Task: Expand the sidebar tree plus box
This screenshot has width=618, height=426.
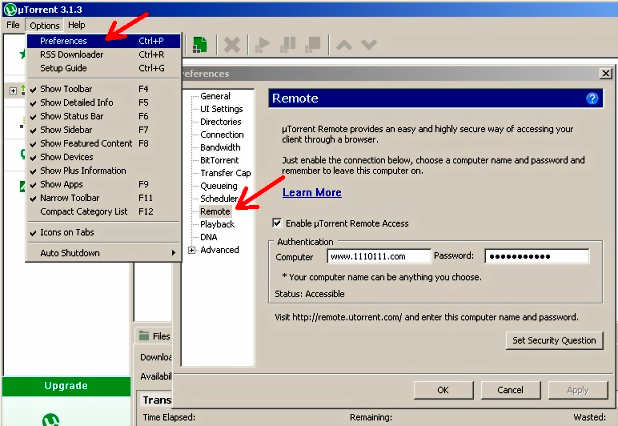Action: coord(13,90)
